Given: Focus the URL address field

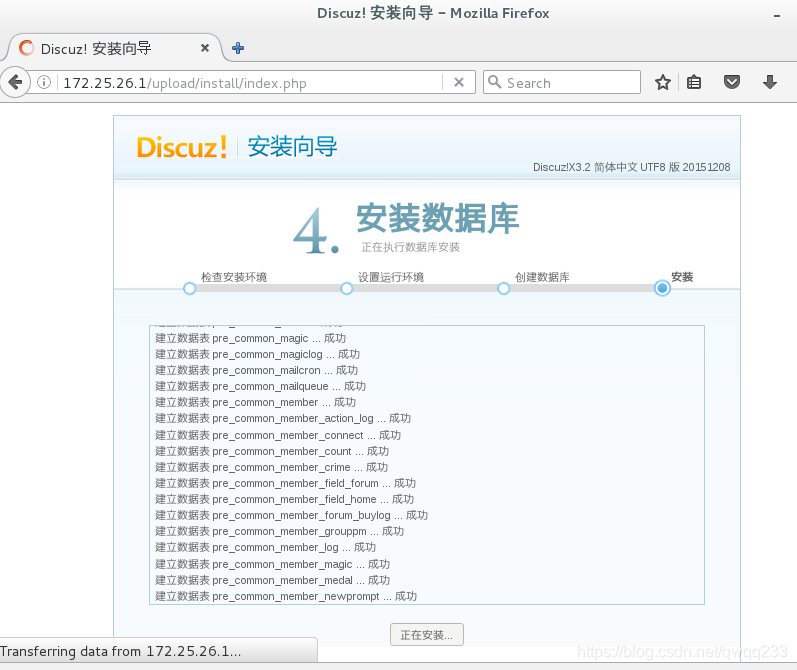Looking at the screenshot, I should coord(249,83).
